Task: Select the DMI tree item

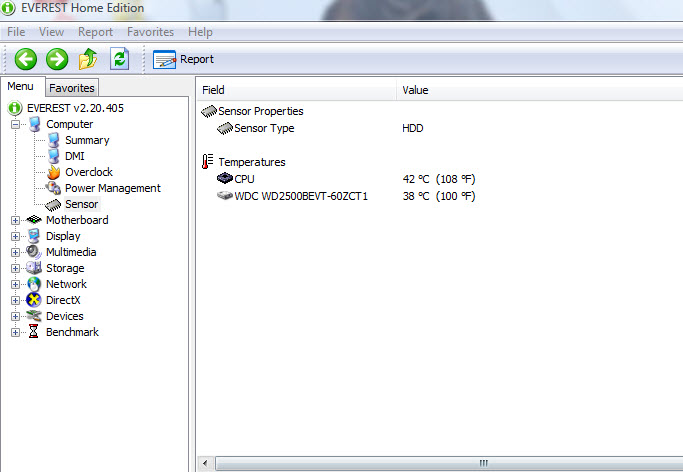Action: [74, 156]
